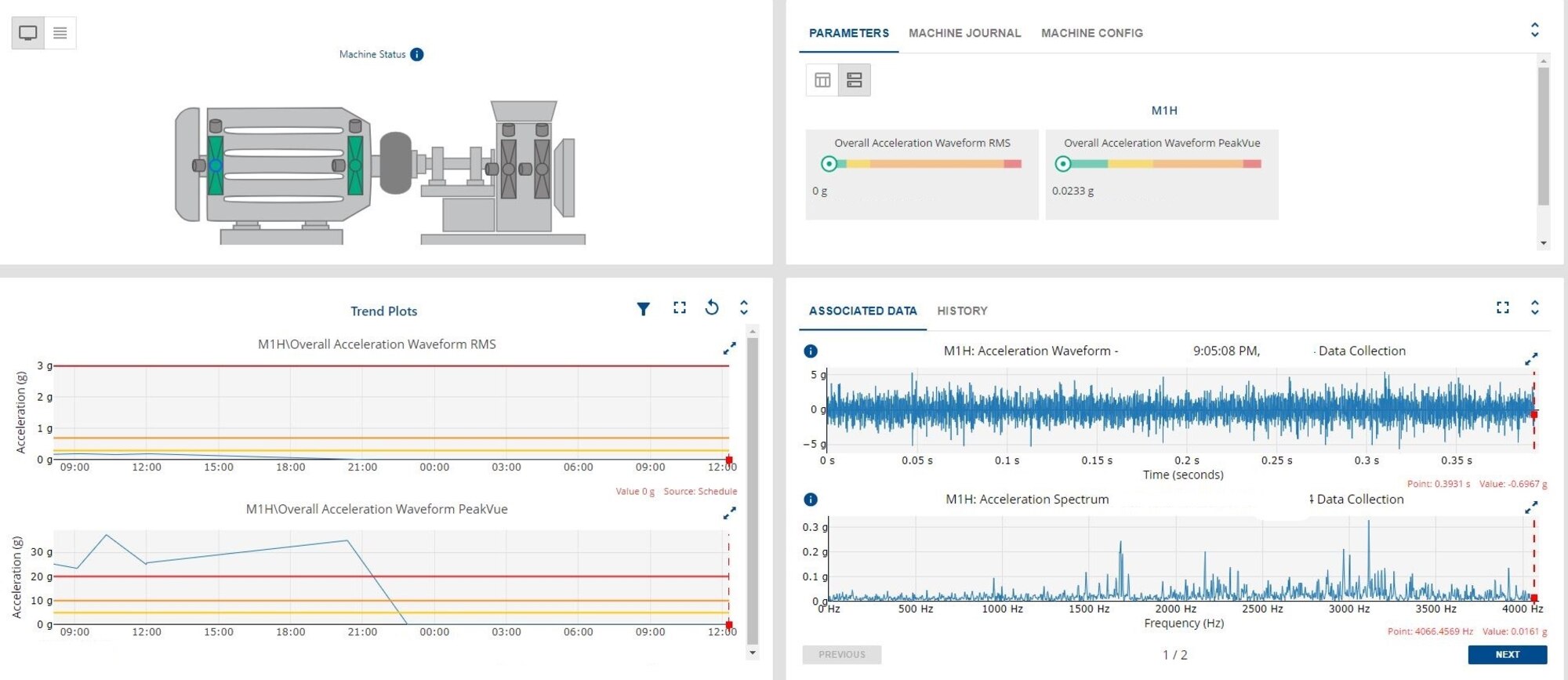Reset the Trend Plots view
Image resolution: width=1568 pixels, height=680 pixels.
point(712,307)
